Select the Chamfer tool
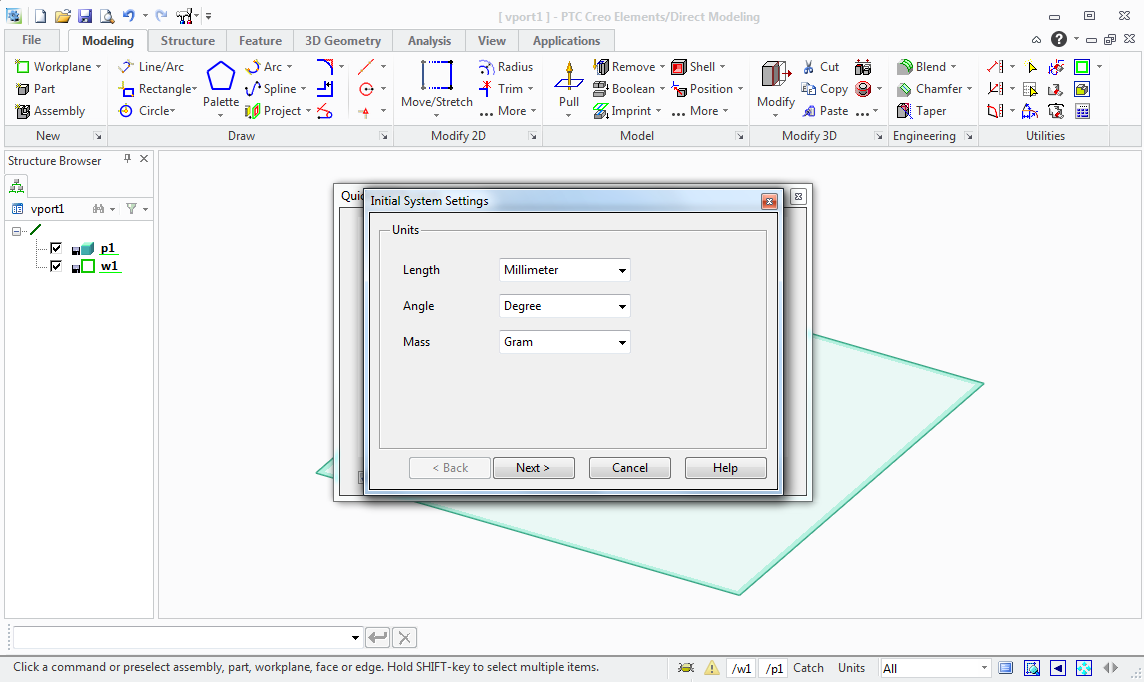 click(934, 89)
